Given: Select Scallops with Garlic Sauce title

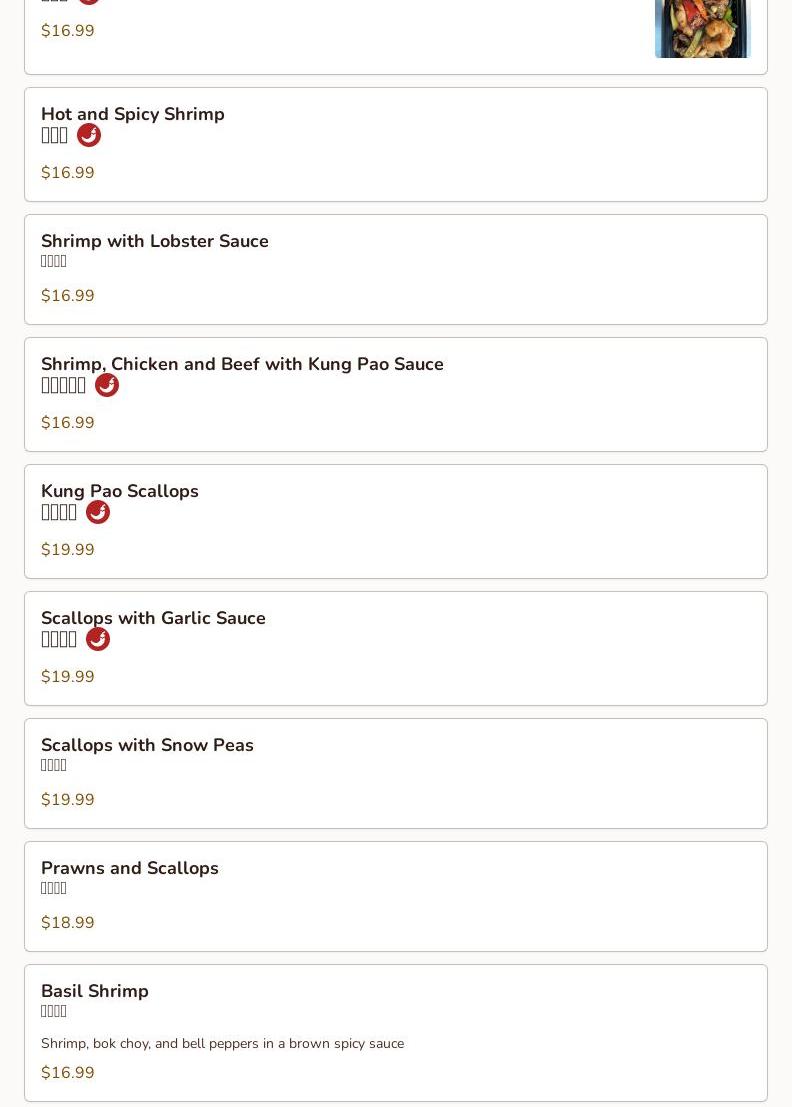Looking at the screenshot, I should click(153, 618).
